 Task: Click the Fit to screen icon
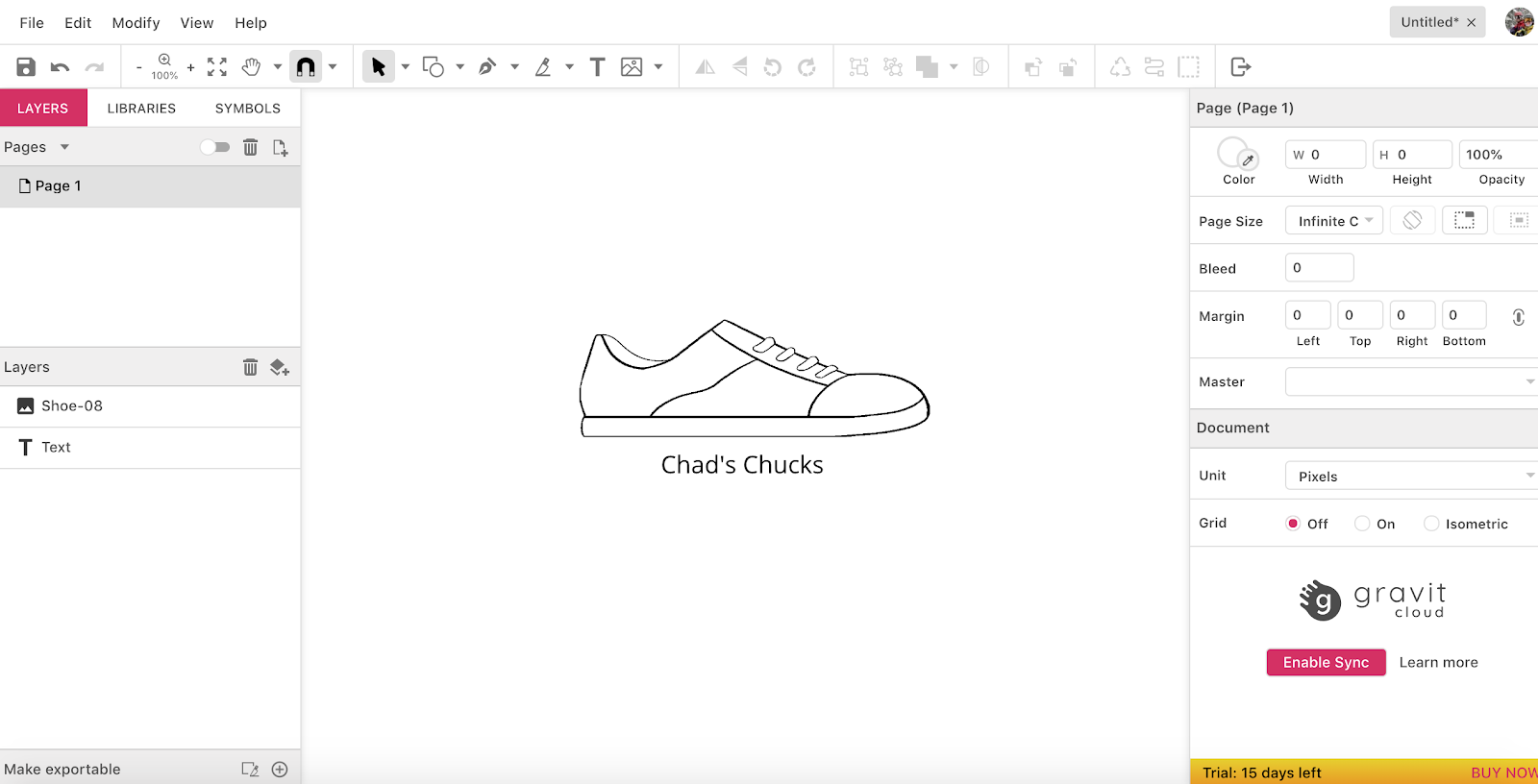[217, 67]
